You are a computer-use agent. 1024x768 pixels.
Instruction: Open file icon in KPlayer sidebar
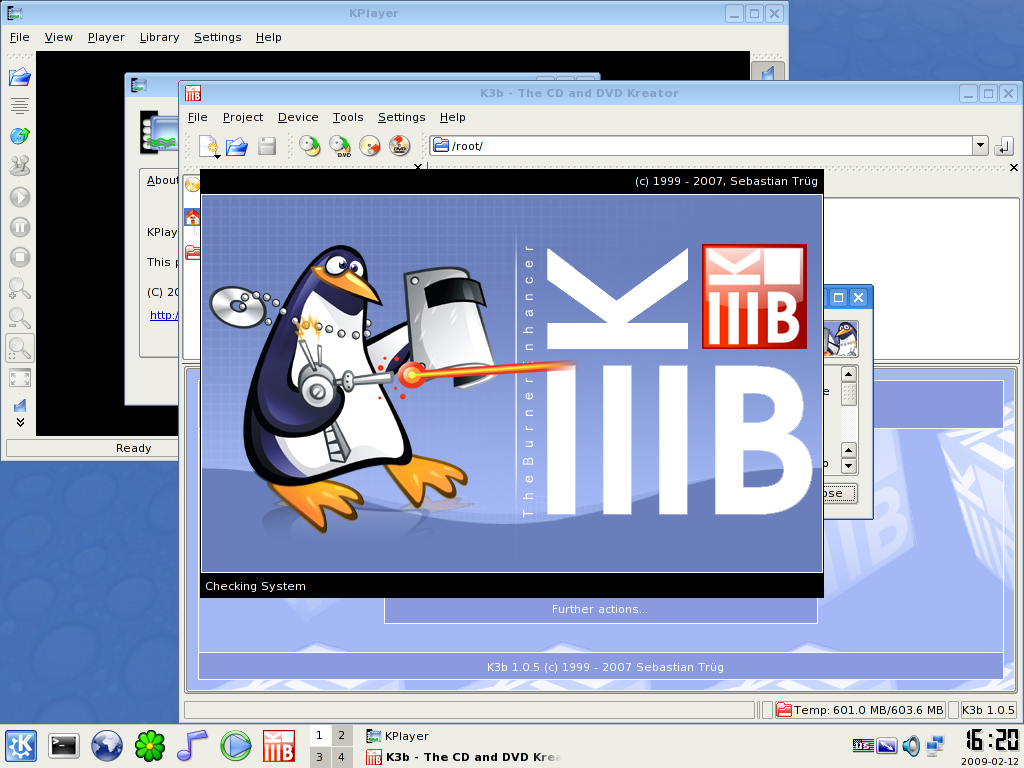(x=20, y=77)
